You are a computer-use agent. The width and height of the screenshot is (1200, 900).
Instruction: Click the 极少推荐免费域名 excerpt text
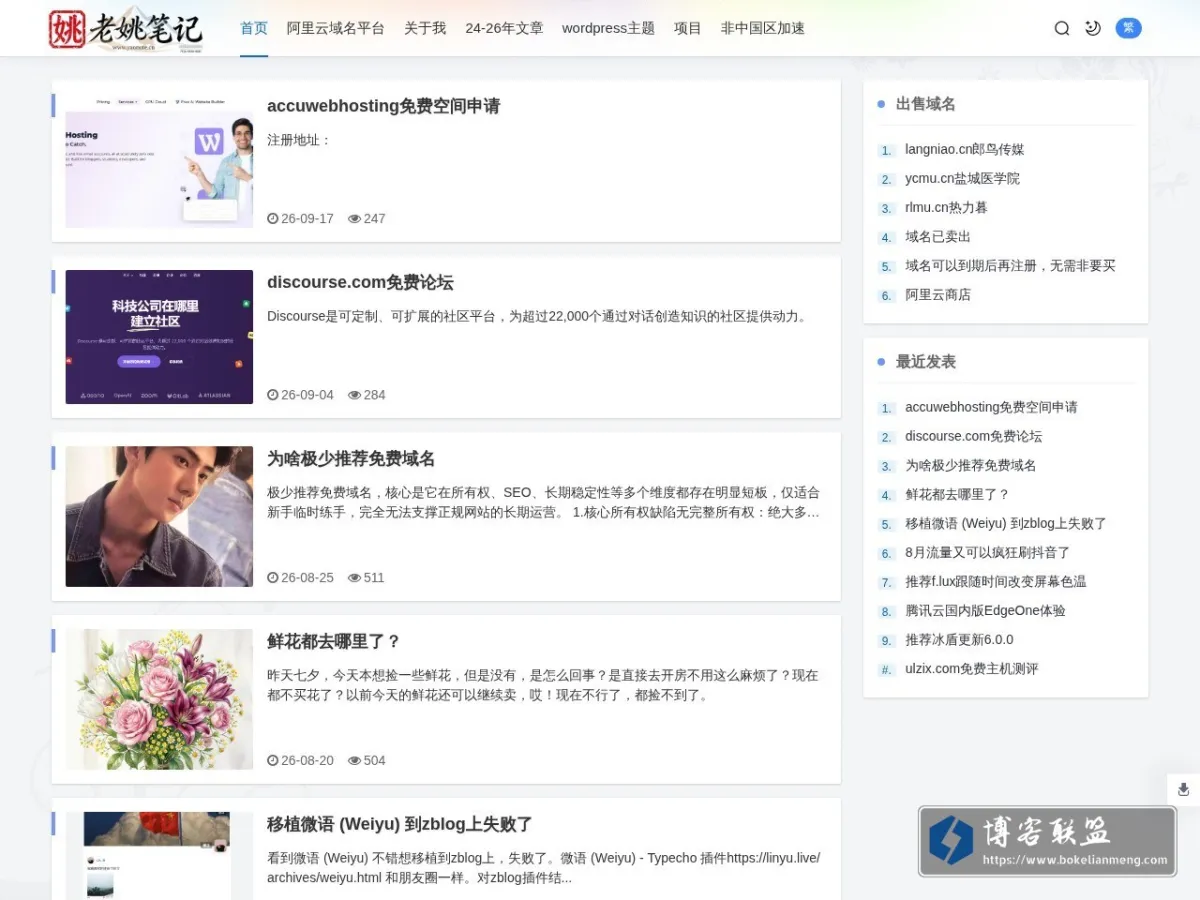pyautogui.click(x=543, y=503)
